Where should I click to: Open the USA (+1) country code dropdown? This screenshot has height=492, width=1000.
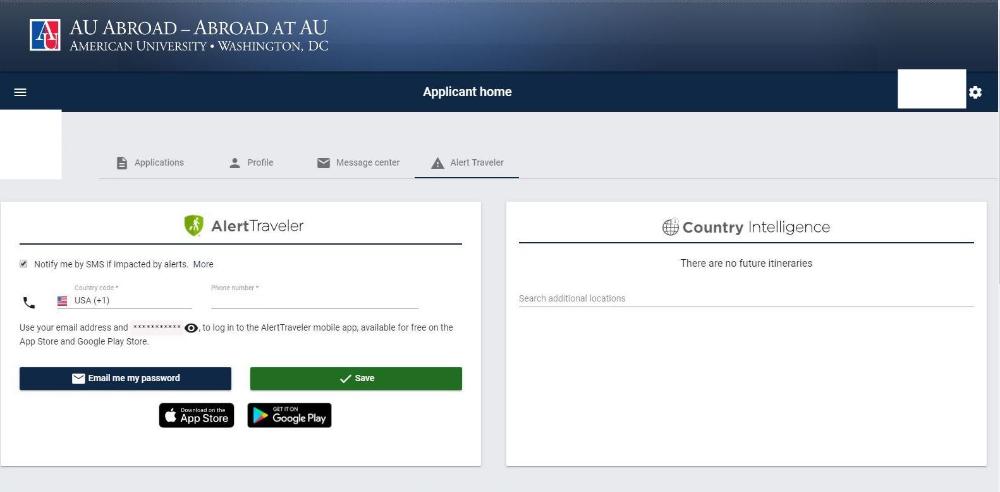(124, 300)
